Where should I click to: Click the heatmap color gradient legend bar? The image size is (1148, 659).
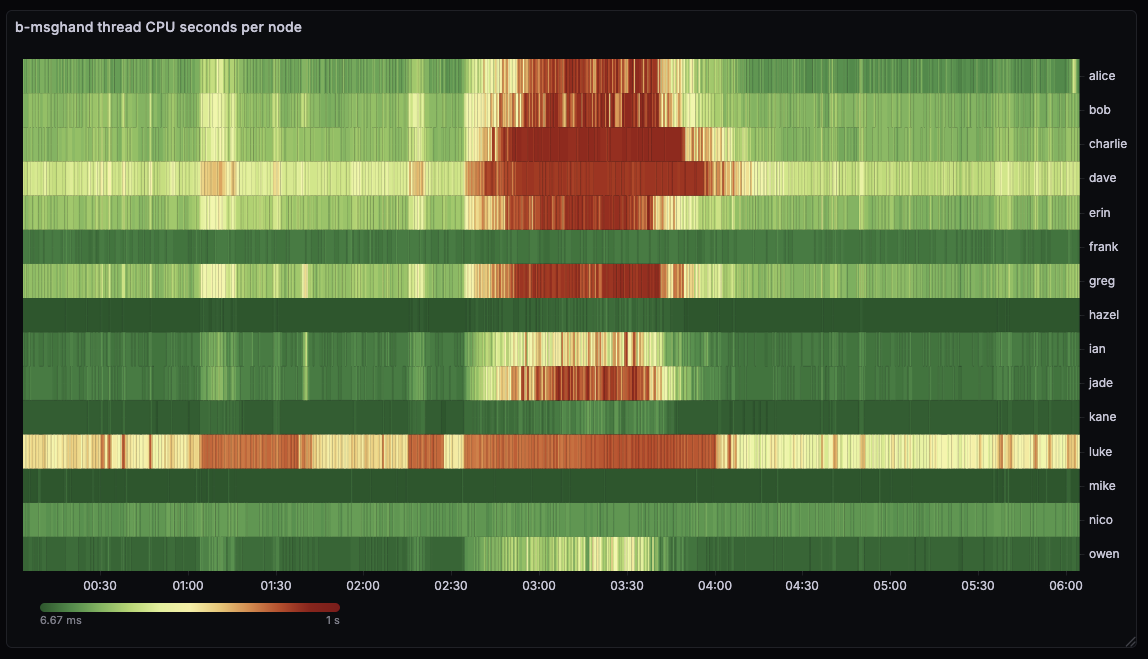190,607
